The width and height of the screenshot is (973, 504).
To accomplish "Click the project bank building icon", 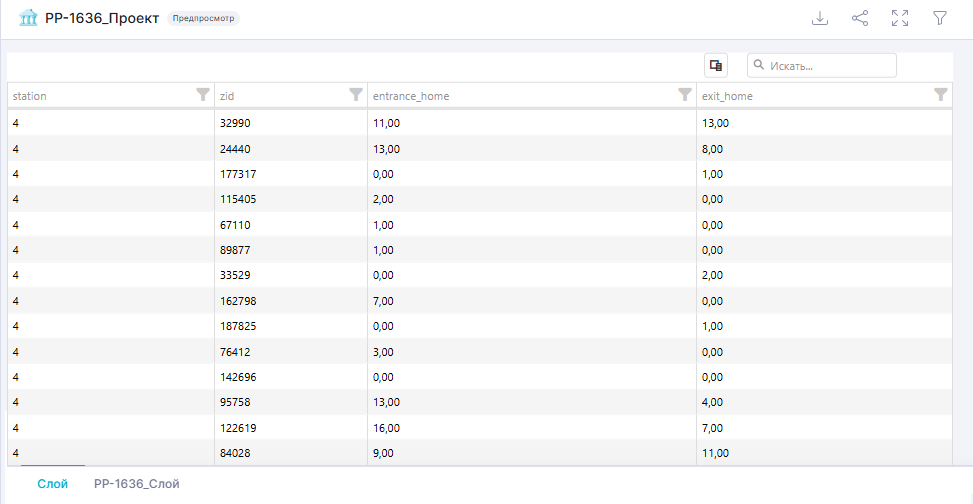I will (28, 18).
